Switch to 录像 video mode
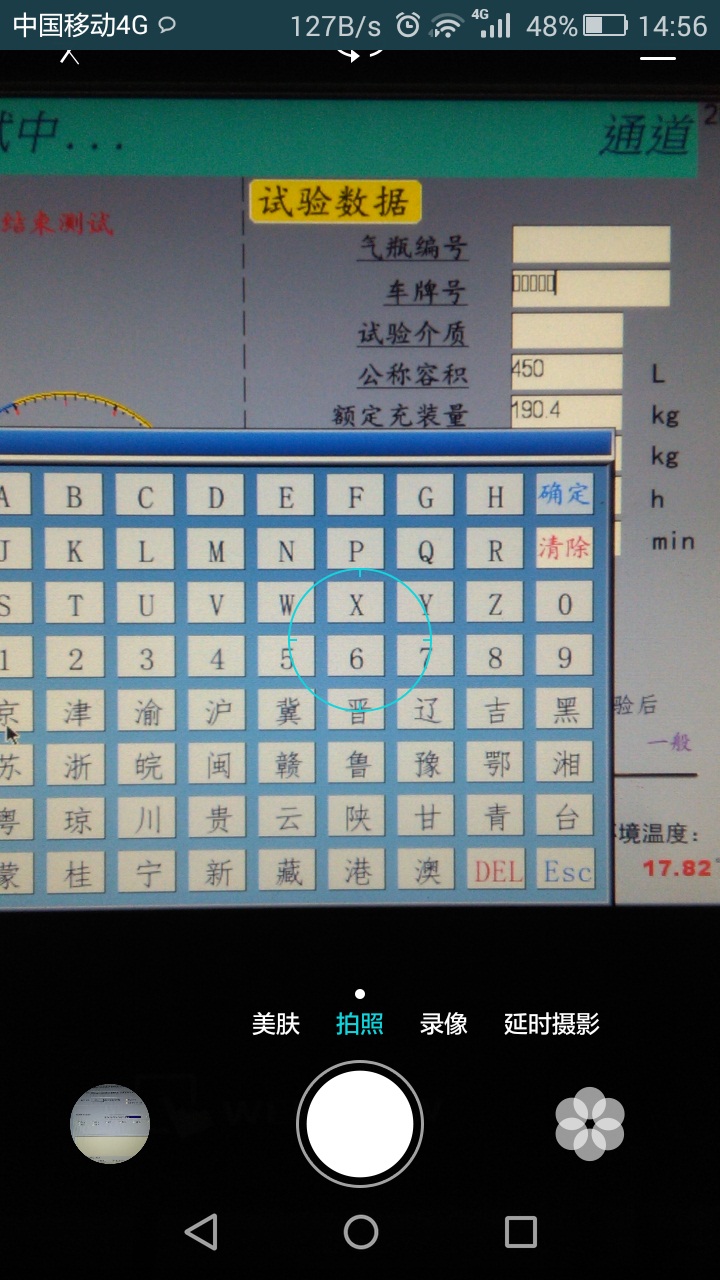The height and width of the screenshot is (1280, 720). (x=444, y=1024)
